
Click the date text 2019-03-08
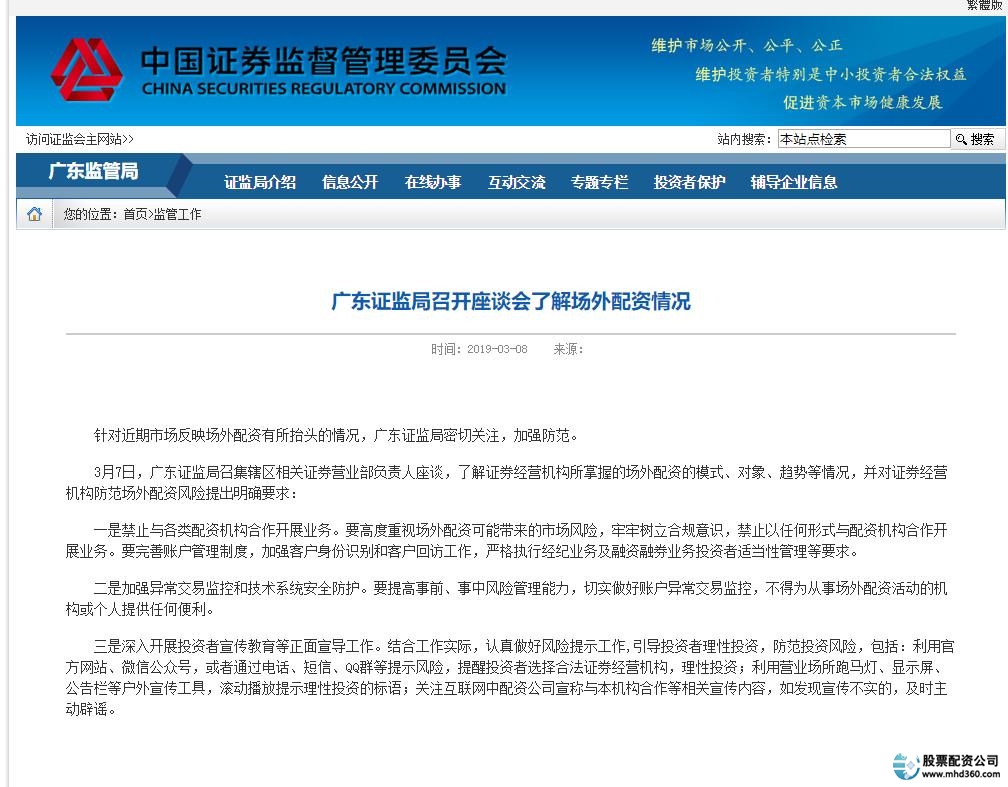(497, 349)
